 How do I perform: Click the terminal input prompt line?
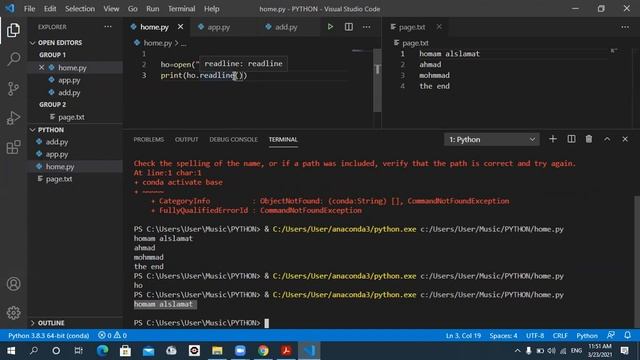click(201, 323)
